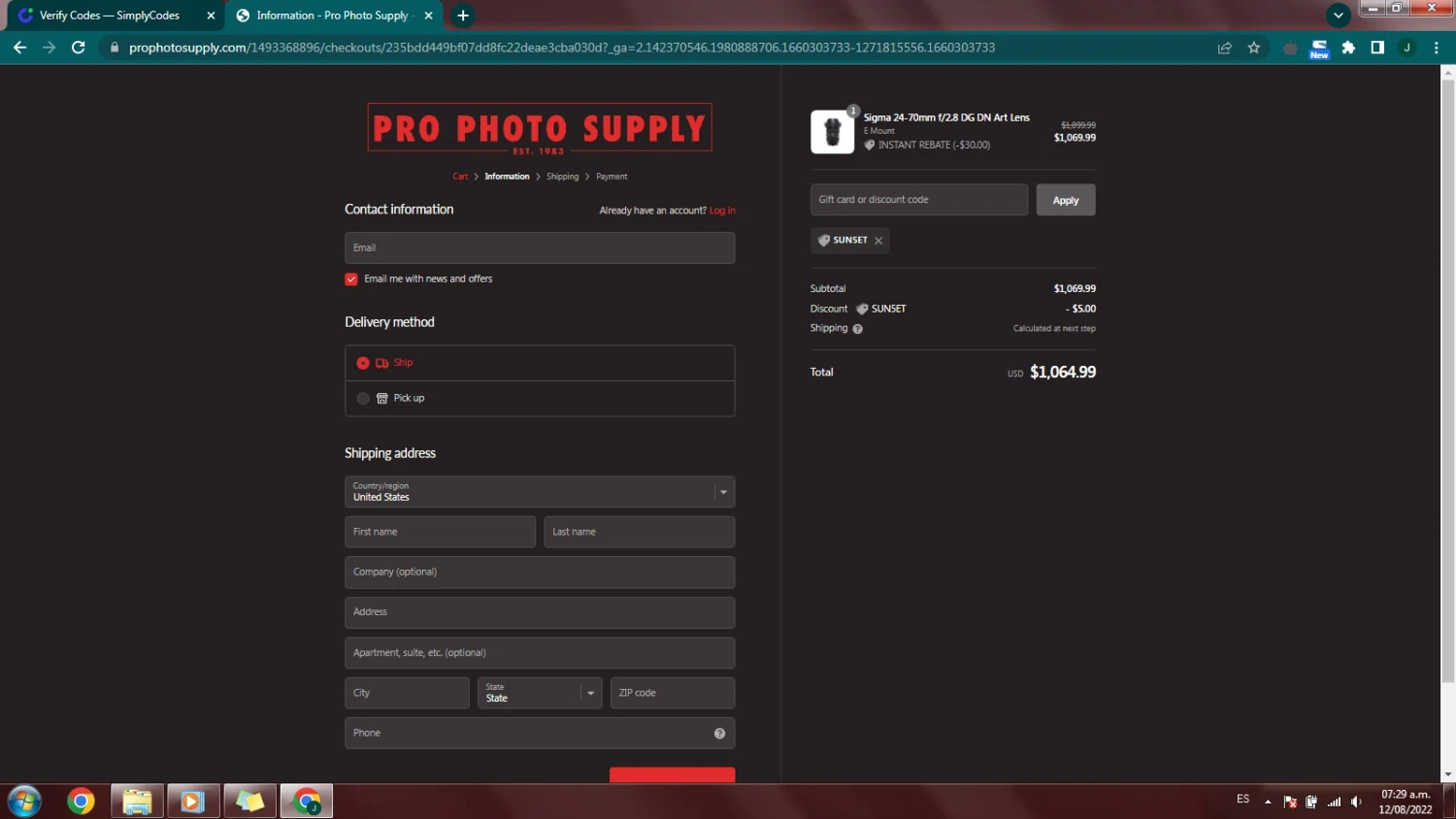Screen dimensions: 1456x819
Task: Click the shipping help question mark
Action: (857, 329)
